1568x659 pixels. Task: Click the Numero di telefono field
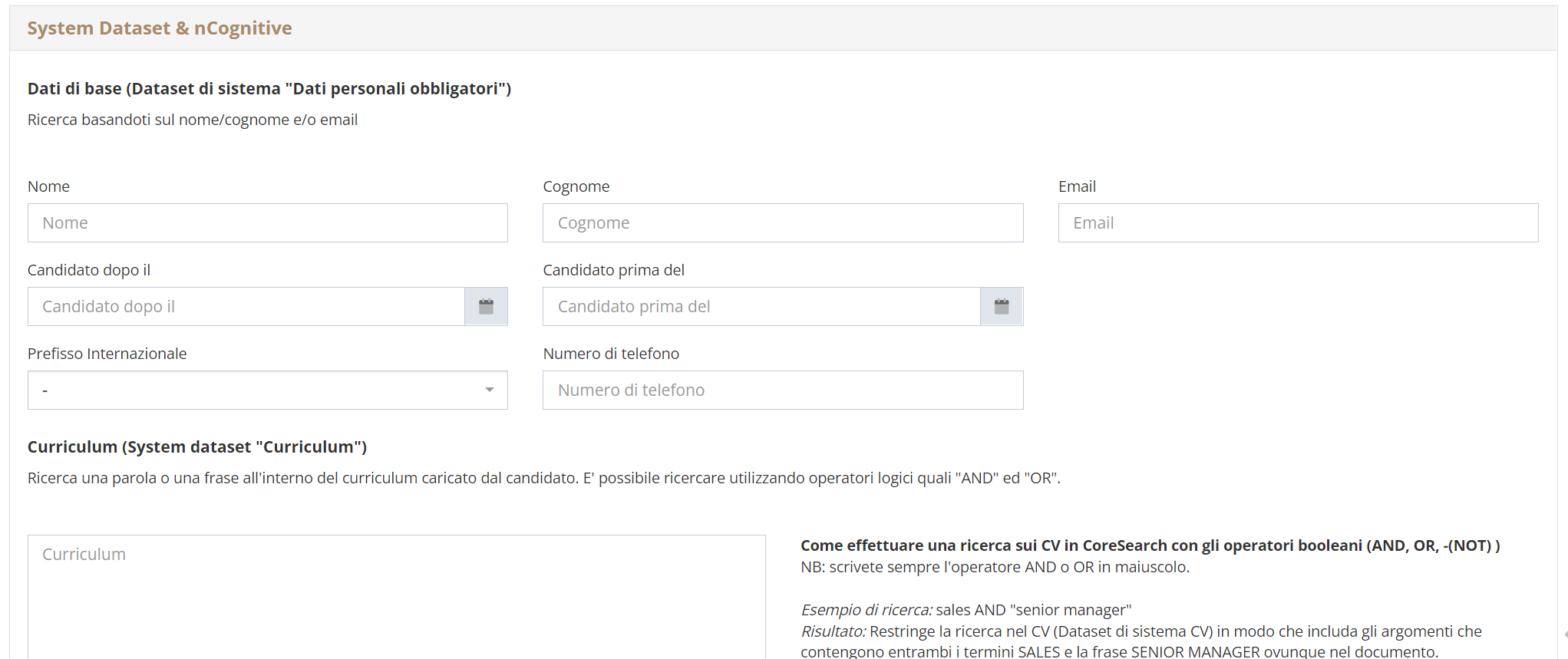tap(783, 390)
